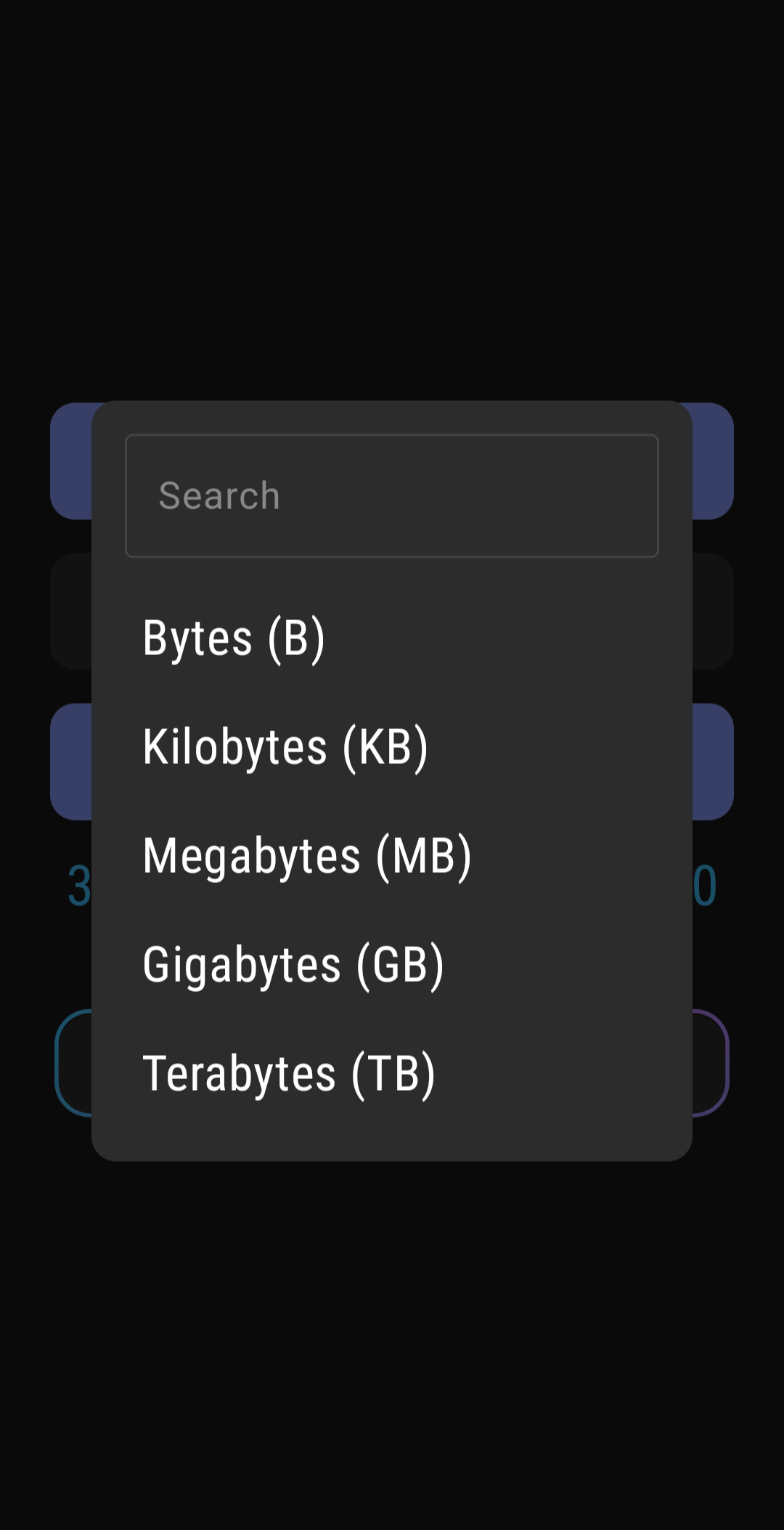The image size is (784, 1530).
Task: Click the top blue unit selector's left edge
Action: coord(70,461)
